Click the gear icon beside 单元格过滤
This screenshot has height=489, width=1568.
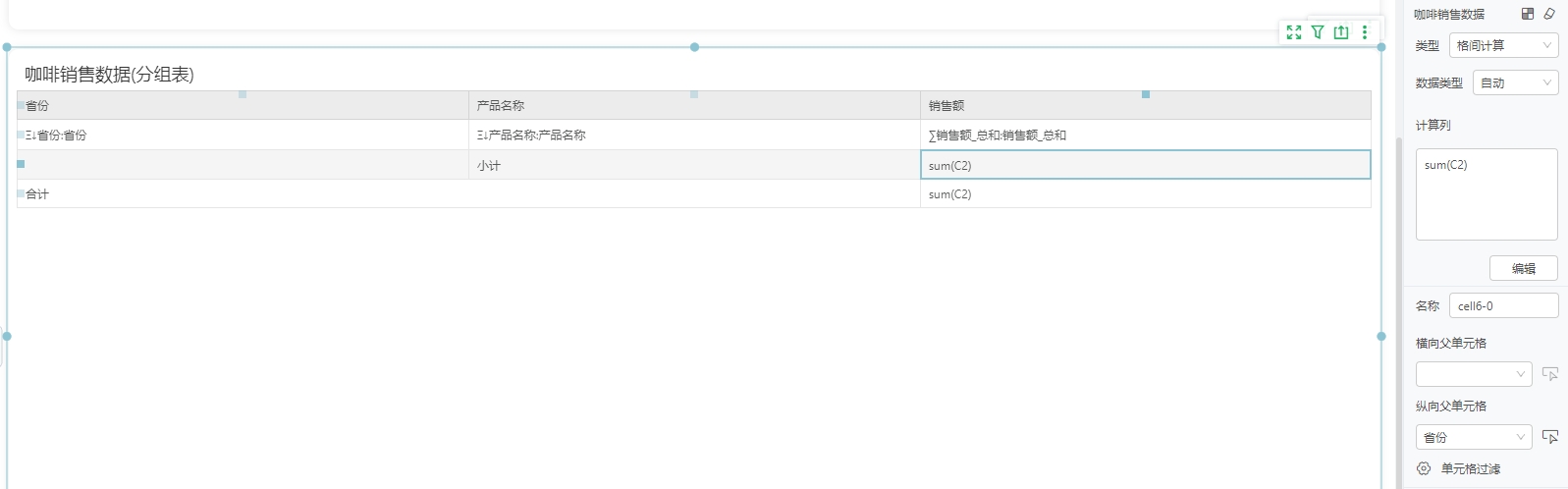click(x=1424, y=468)
